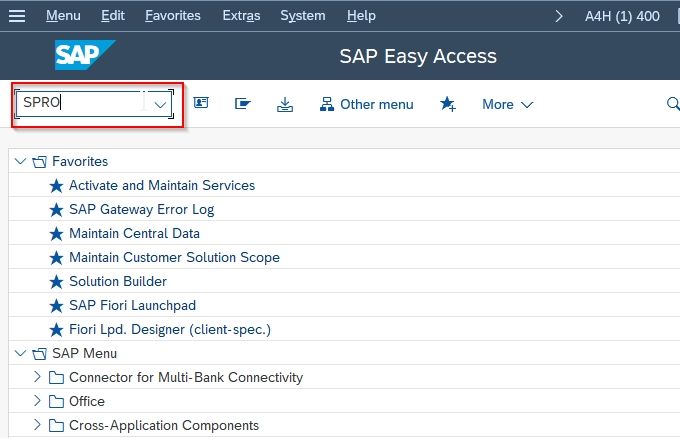Click Other menu button
Image resolution: width=680 pixels, height=438 pixels.
pyautogui.click(x=366, y=105)
